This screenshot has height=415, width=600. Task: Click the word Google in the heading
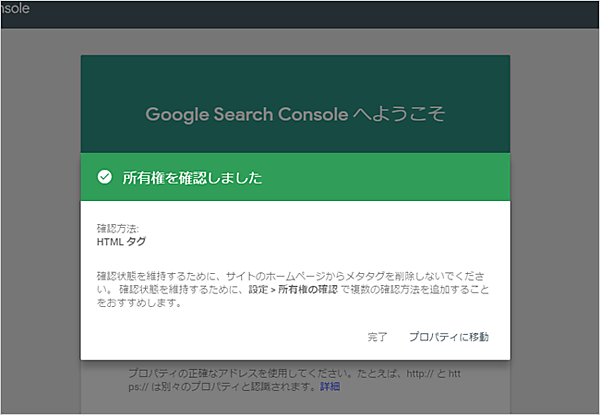[x=174, y=114]
